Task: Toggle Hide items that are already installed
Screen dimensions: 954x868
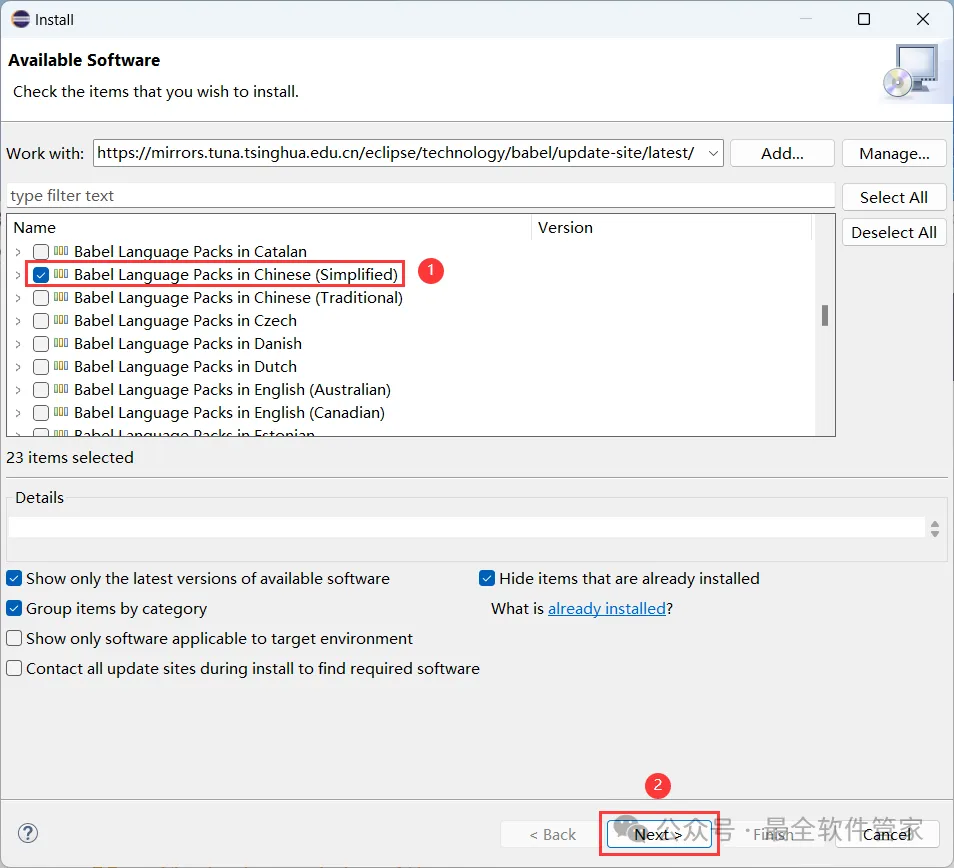Action: [x=487, y=578]
